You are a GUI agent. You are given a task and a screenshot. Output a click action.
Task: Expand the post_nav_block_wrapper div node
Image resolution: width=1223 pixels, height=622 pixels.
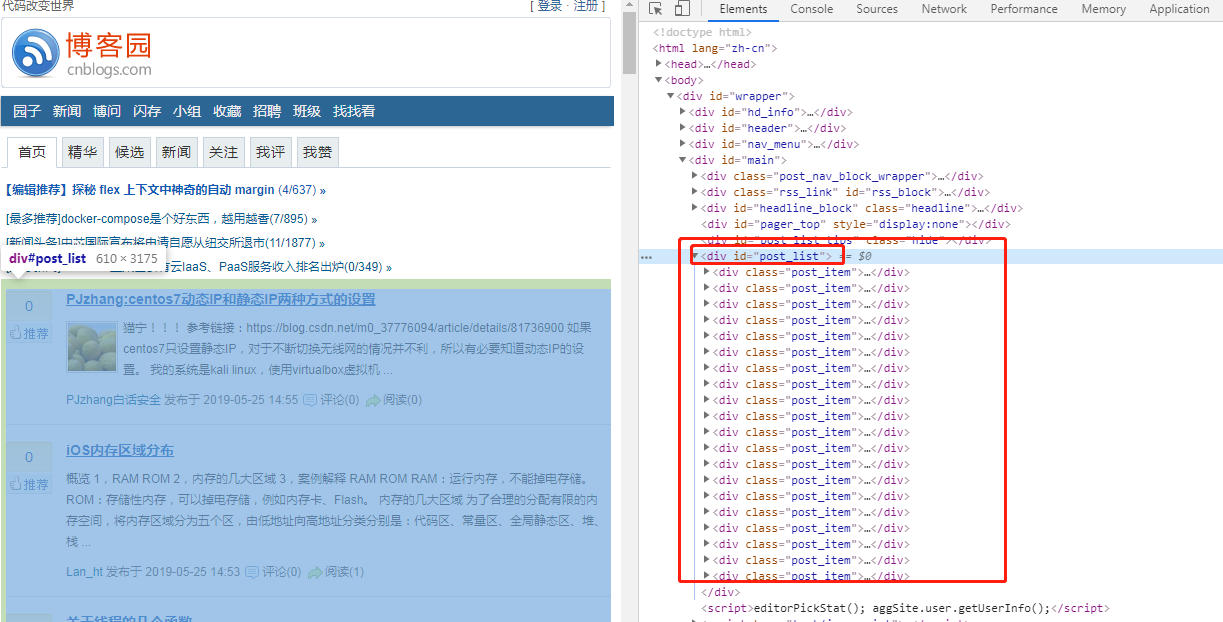pos(695,176)
